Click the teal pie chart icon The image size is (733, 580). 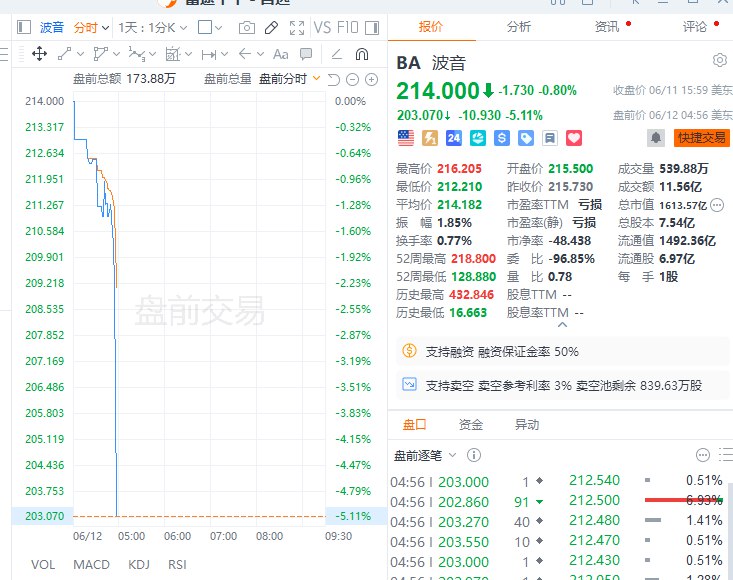478,138
